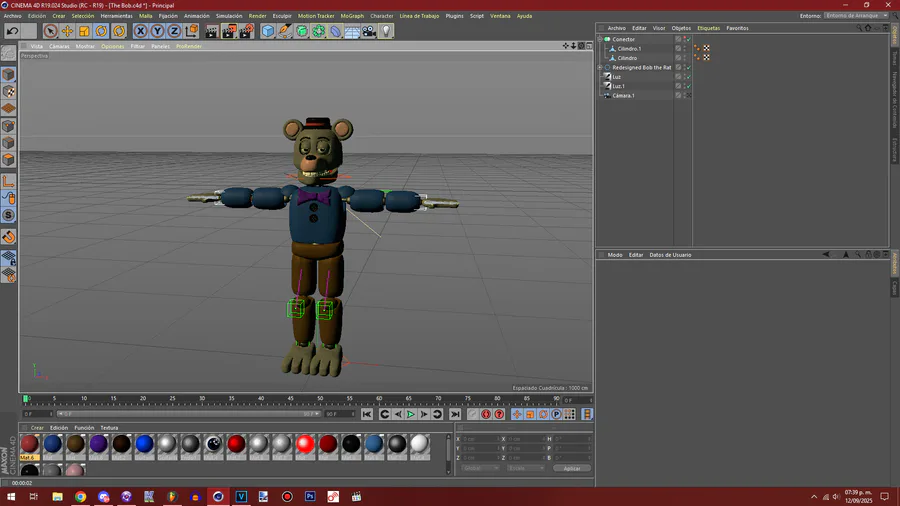This screenshot has width=900, height=506.
Task: Open Datos de Usuario menu
Action: pos(670,255)
